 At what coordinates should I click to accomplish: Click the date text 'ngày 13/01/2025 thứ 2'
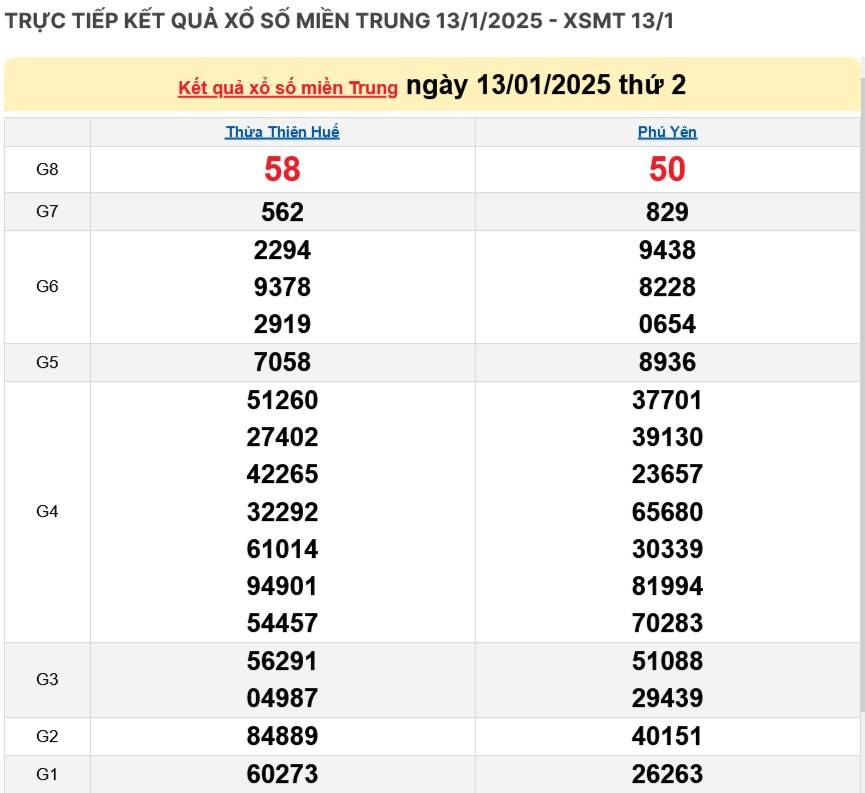[546, 85]
